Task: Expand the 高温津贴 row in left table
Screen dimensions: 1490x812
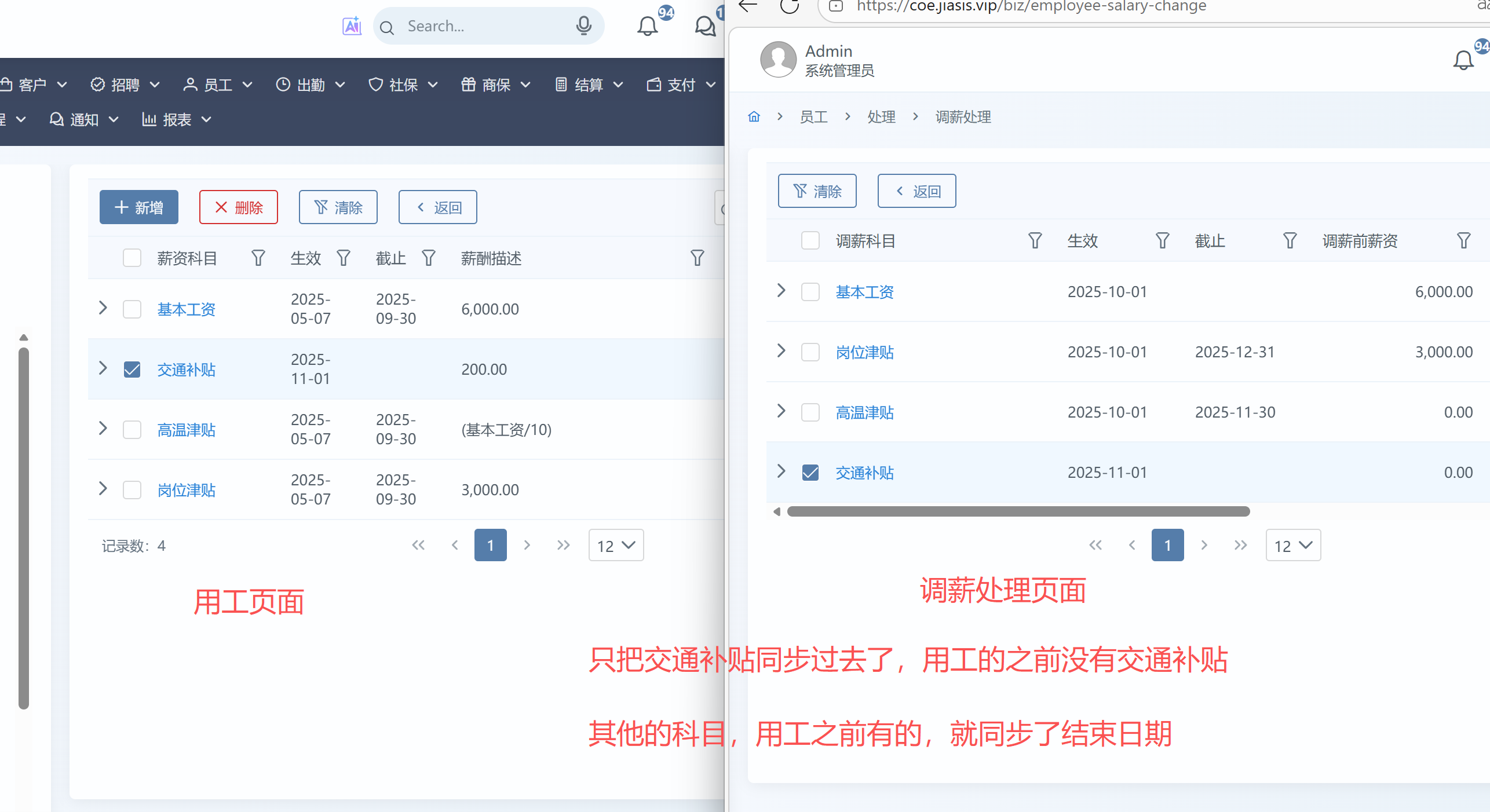Action: [103, 429]
